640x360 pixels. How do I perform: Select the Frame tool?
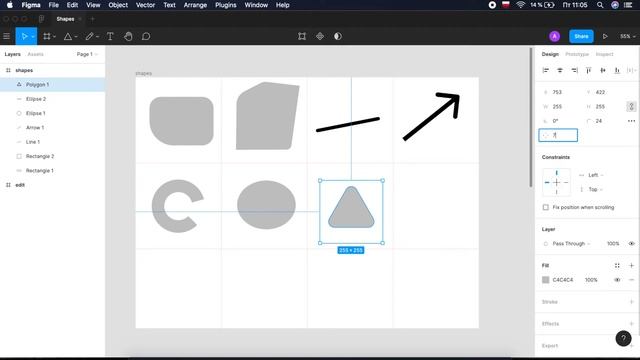pos(47,36)
